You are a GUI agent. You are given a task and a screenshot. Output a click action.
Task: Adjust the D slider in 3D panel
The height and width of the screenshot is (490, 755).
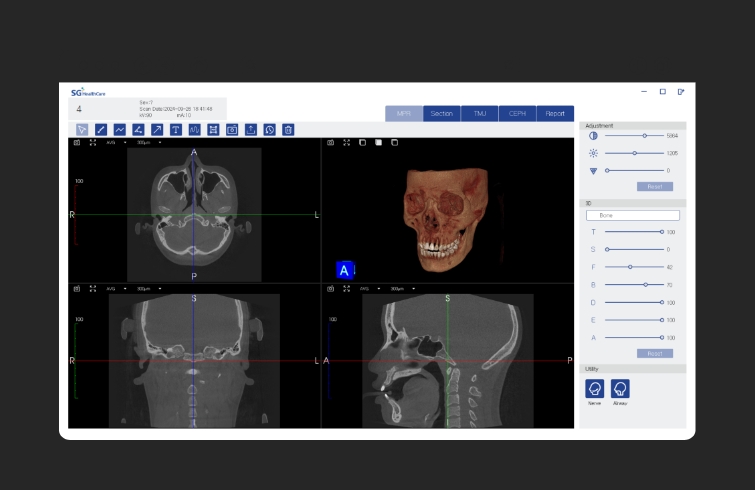point(634,302)
